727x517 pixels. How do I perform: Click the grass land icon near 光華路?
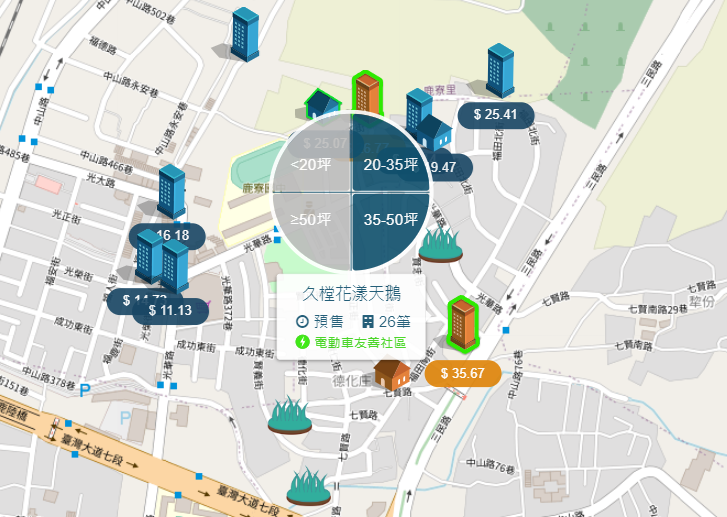point(440,244)
